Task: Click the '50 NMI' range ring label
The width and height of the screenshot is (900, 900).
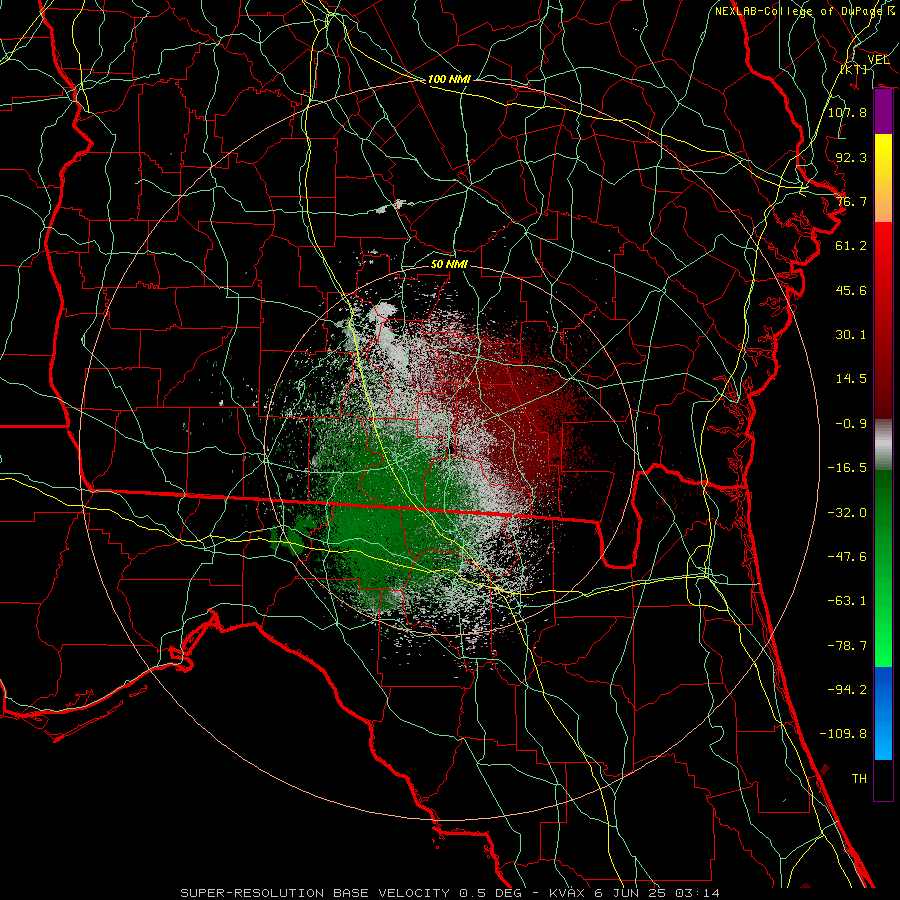Action: pyautogui.click(x=449, y=264)
